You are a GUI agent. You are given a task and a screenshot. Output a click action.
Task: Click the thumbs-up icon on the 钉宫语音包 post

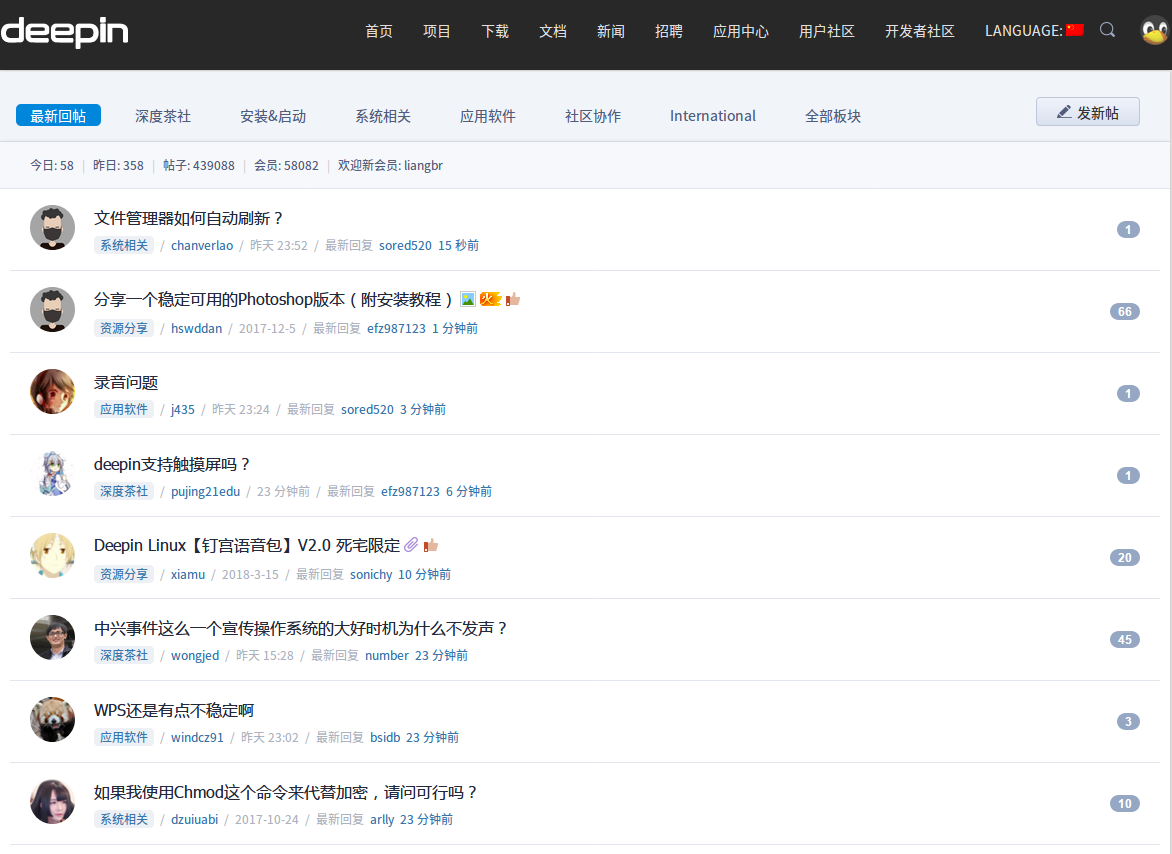point(431,545)
